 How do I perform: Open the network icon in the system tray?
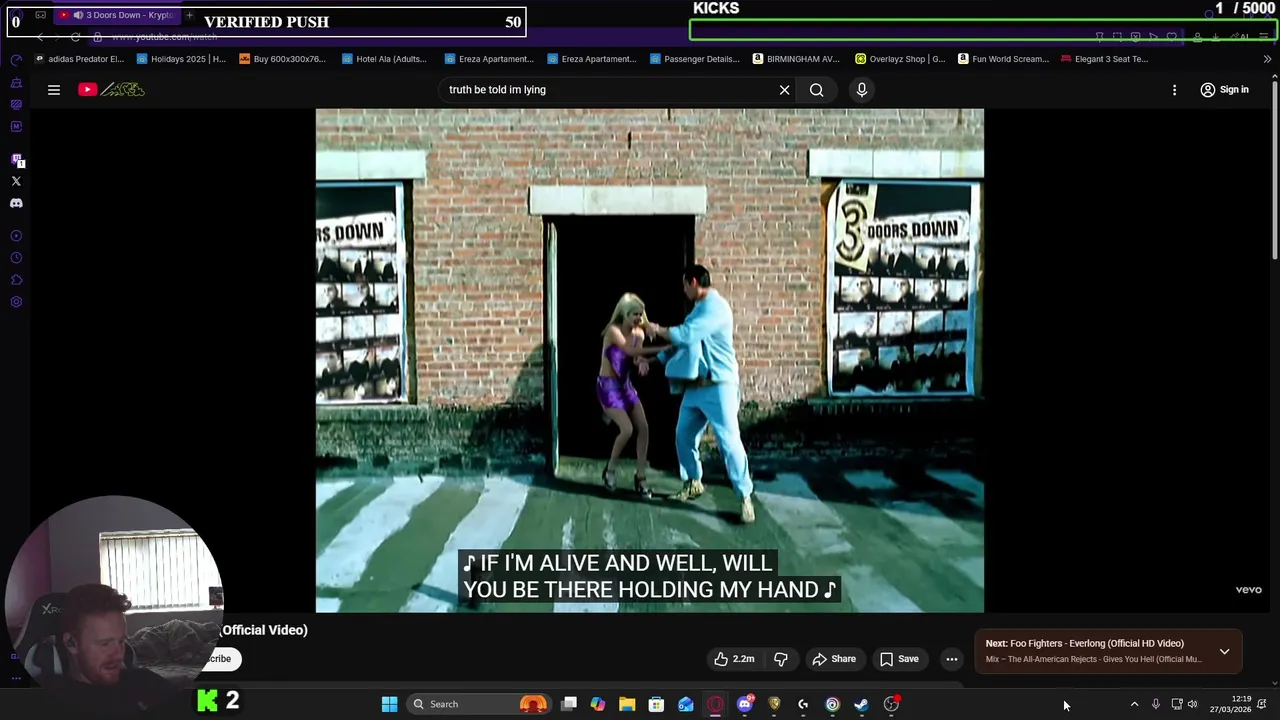[x=1177, y=704]
